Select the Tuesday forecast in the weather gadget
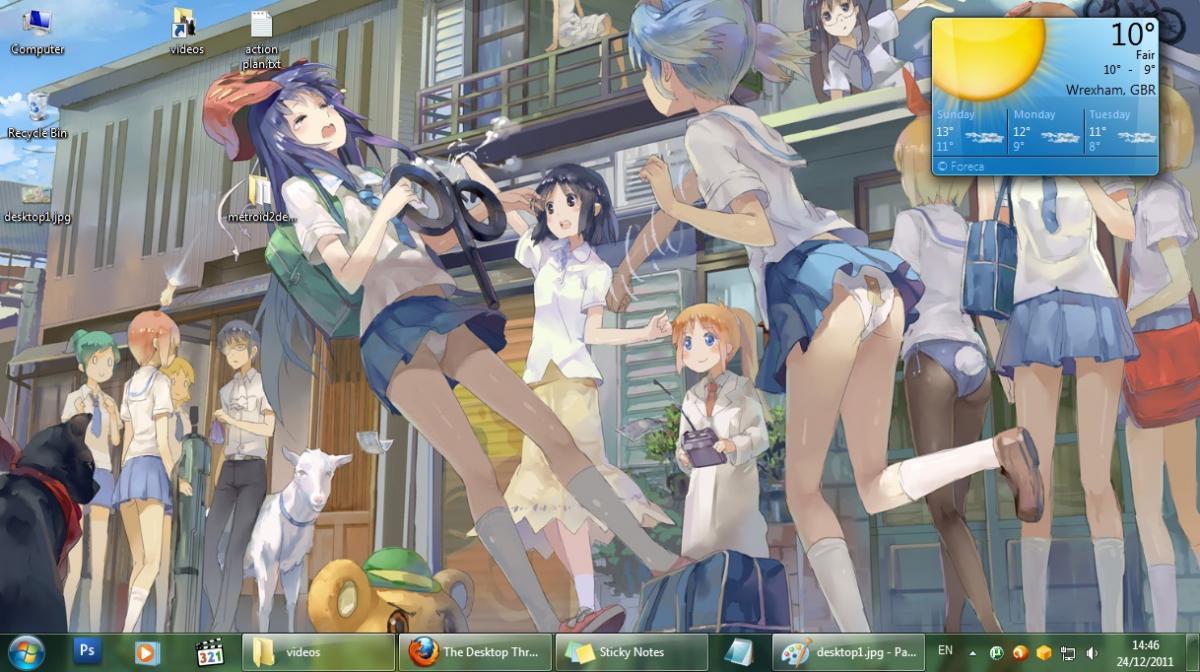The image size is (1200, 672). point(1120,131)
